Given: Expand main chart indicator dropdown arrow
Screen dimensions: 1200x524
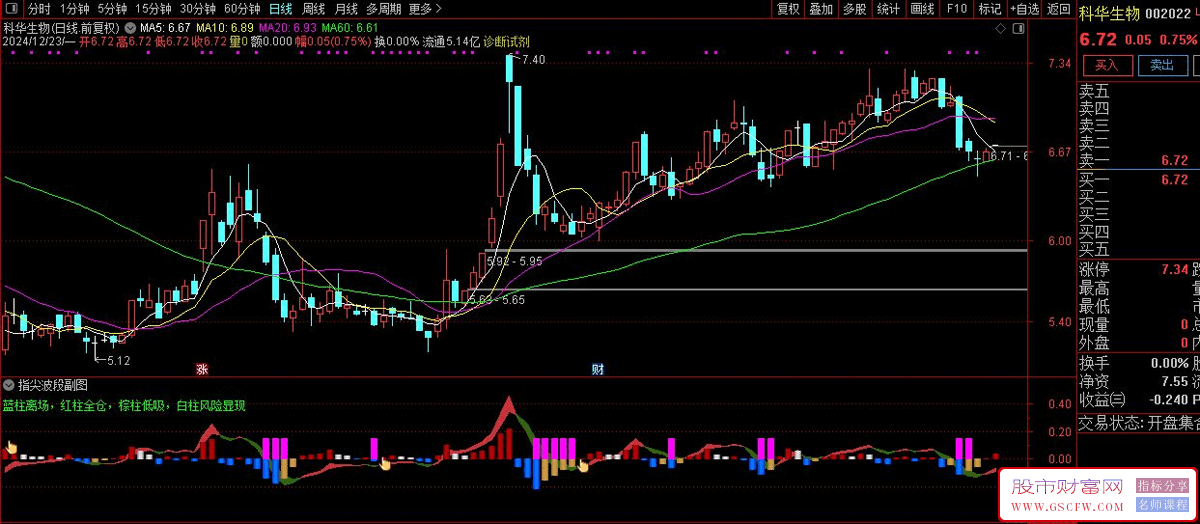Looking at the screenshot, I should click(131, 27).
